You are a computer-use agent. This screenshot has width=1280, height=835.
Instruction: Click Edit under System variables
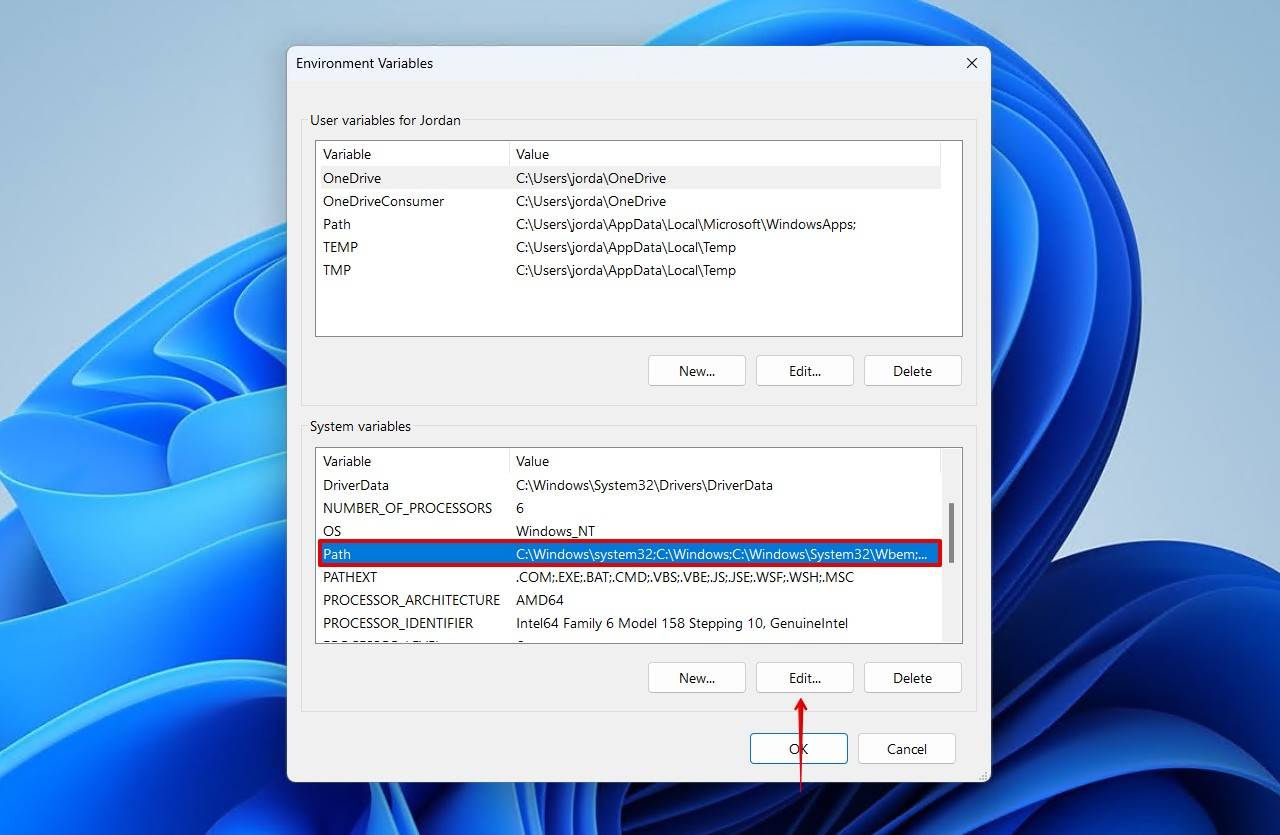pyautogui.click(x=805, y=678)
